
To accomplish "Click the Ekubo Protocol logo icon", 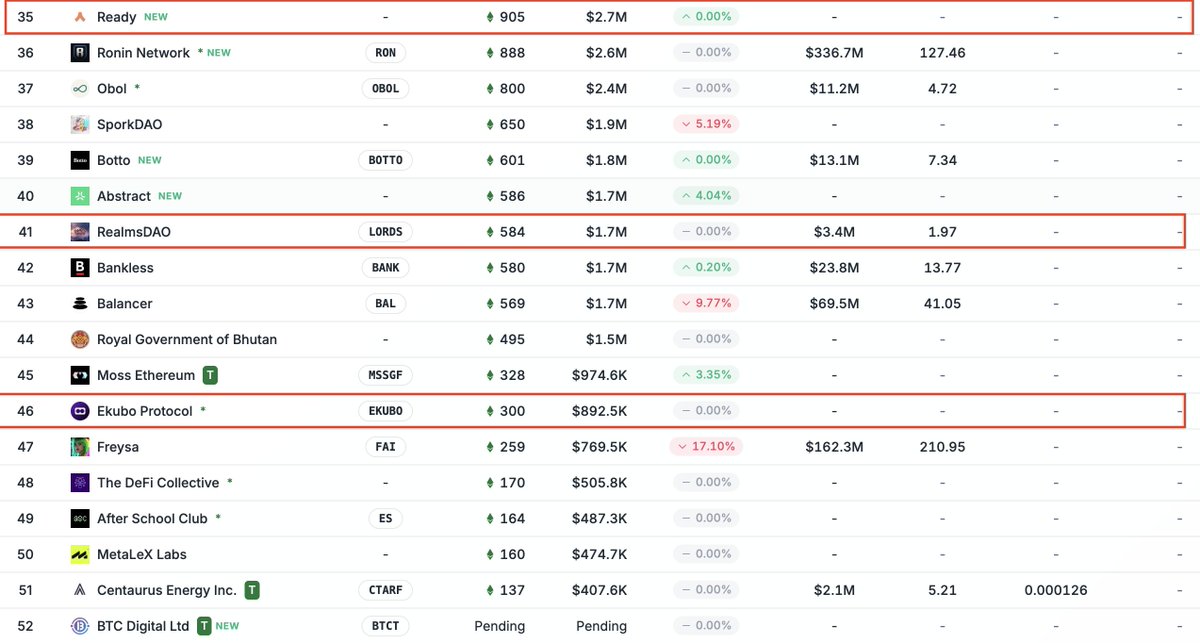I will pyautogui.click(x=80, y=411).
